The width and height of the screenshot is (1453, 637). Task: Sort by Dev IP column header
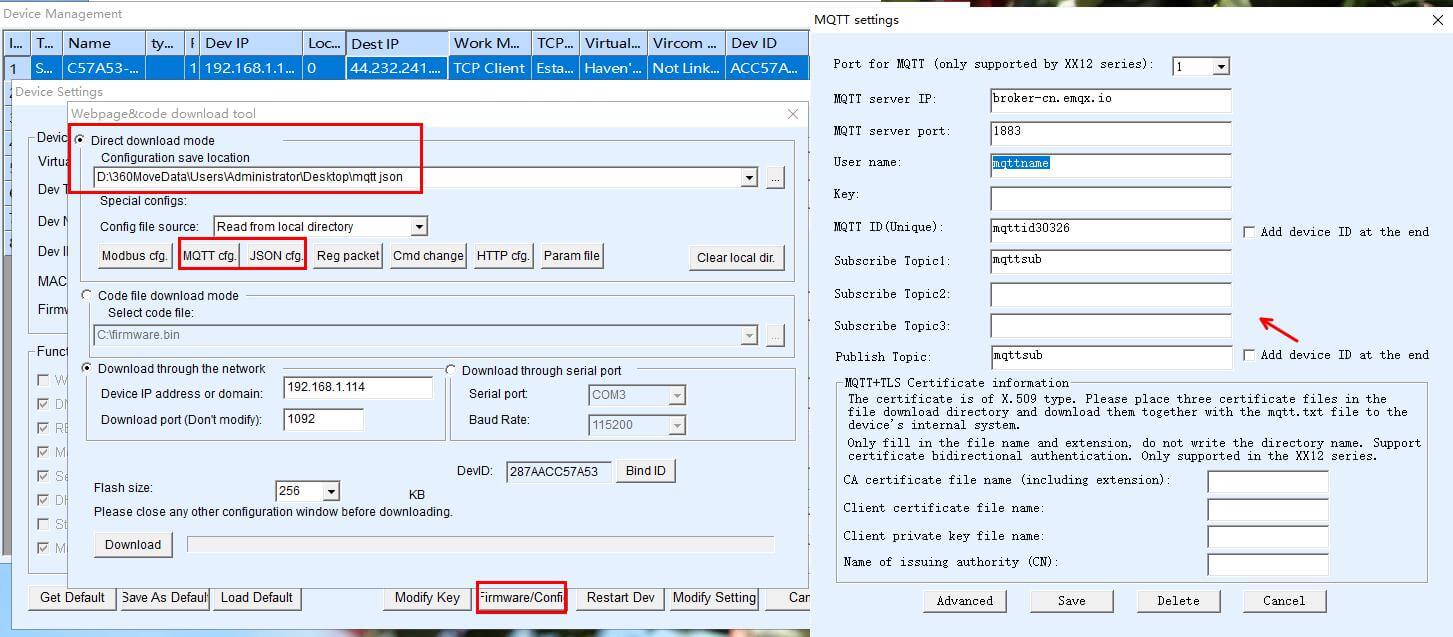point(250,44)
